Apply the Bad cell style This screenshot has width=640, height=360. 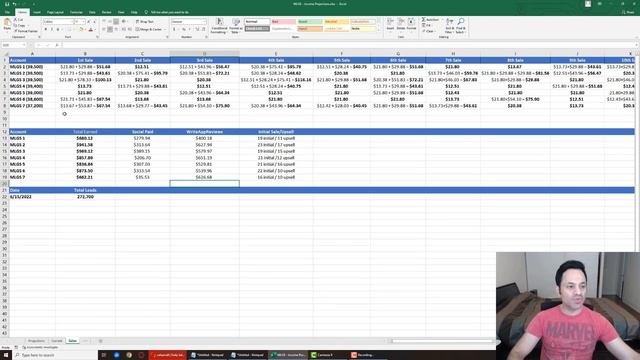(283, 21)
